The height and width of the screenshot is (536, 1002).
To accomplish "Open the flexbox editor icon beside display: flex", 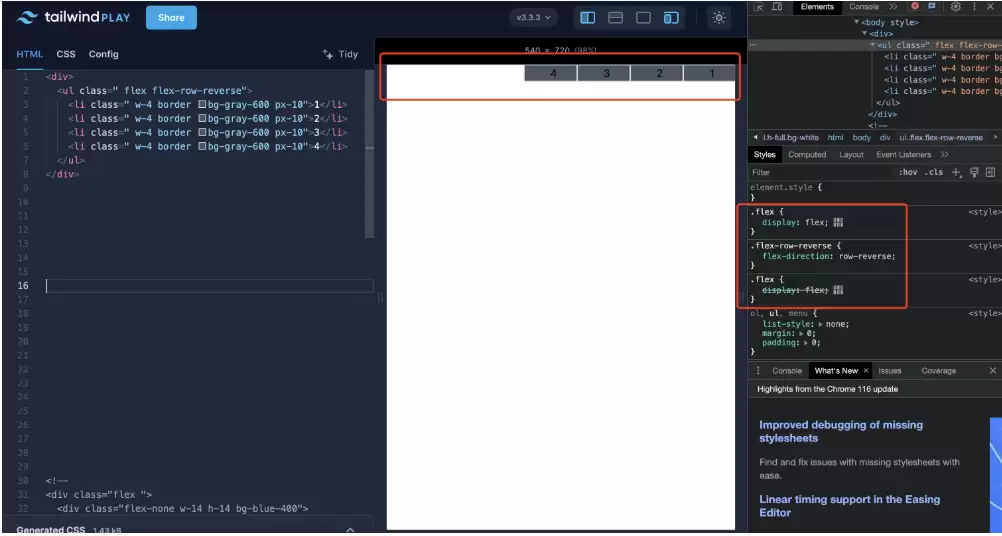I will (838, 222).
